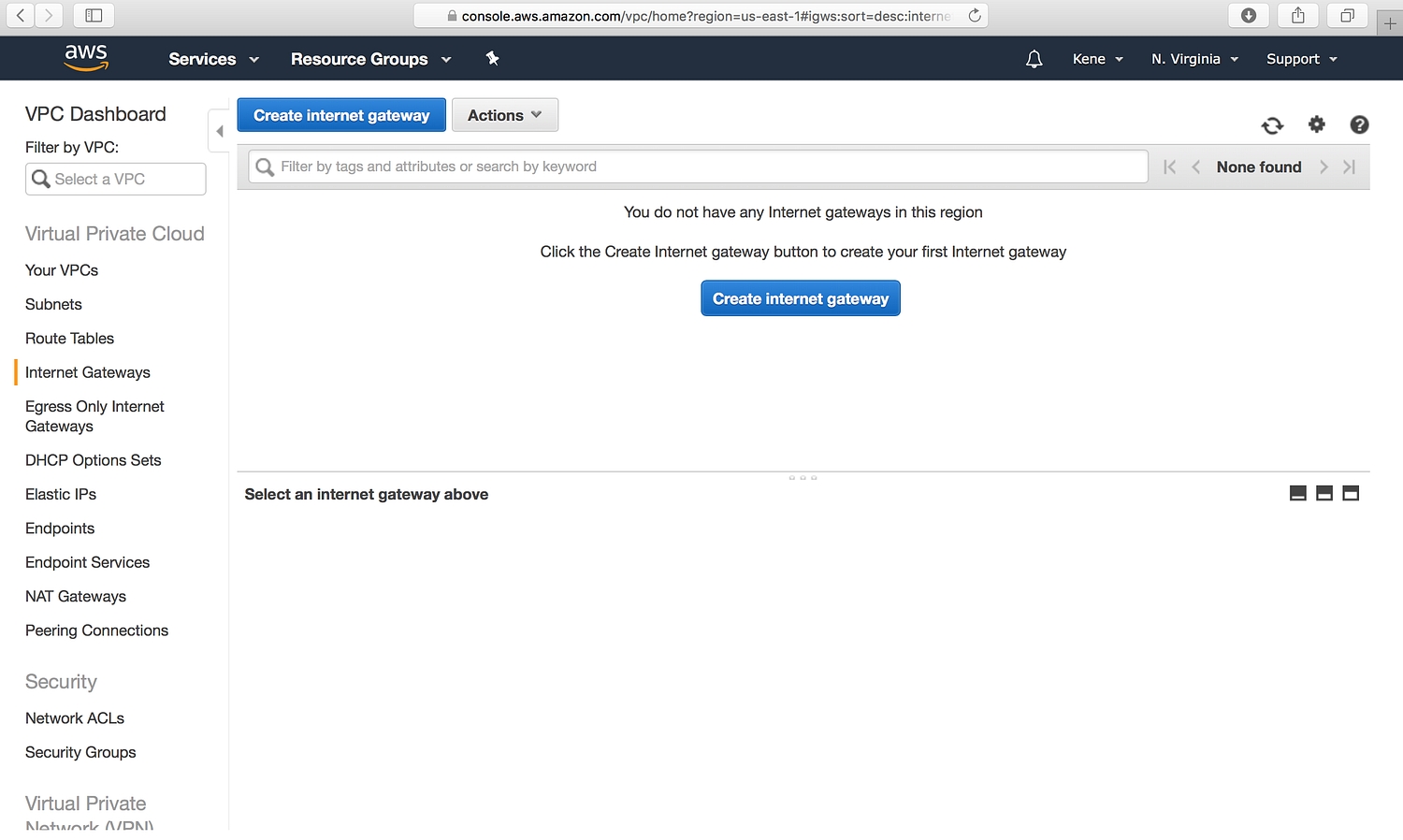Click the pin shortcut icon in navbar
Image resolution: width=1403 pixels, height=840 pixels.
tap(492, 59)
